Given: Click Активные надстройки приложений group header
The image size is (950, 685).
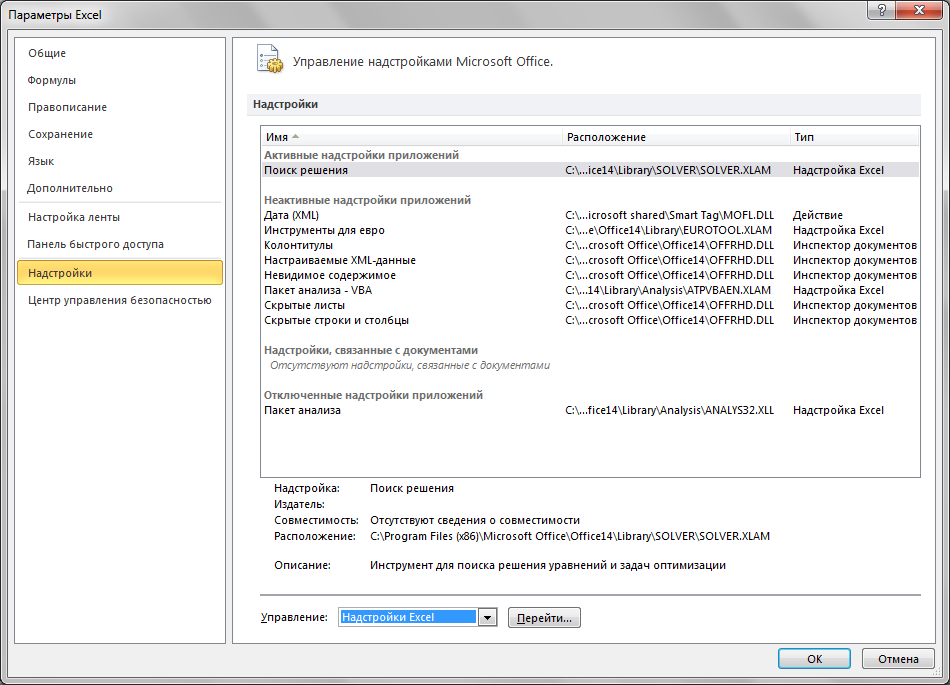Looking at the screenshot, I should (x=361, y=155).
